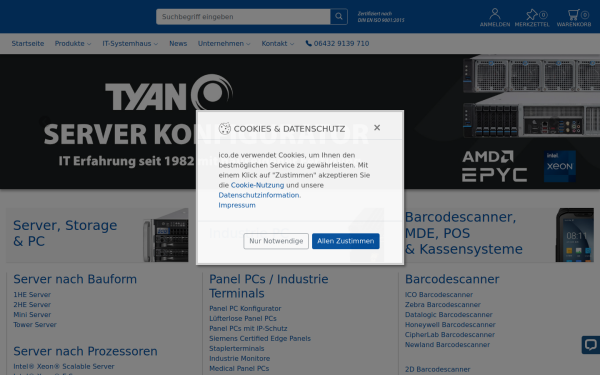
Task: Click the ISO 9001:2015 certification text
Action: coord(381,17)
